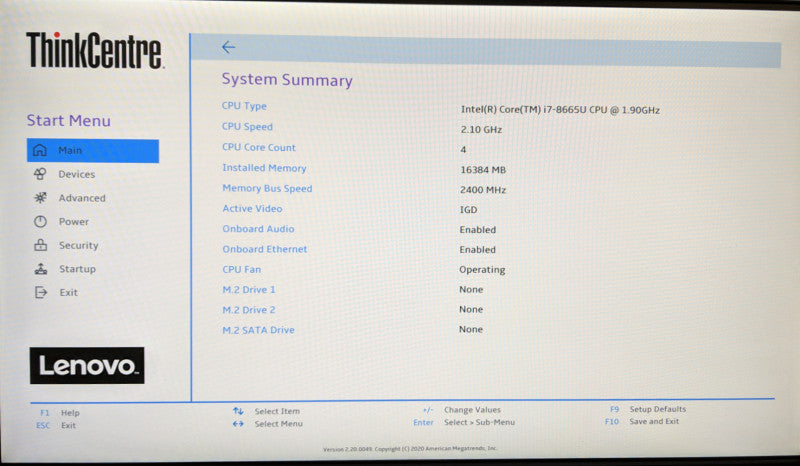Viewport: 800px width, 466px height.
Task: Click the BIOS version copyright line
Action: coord(410,449)
